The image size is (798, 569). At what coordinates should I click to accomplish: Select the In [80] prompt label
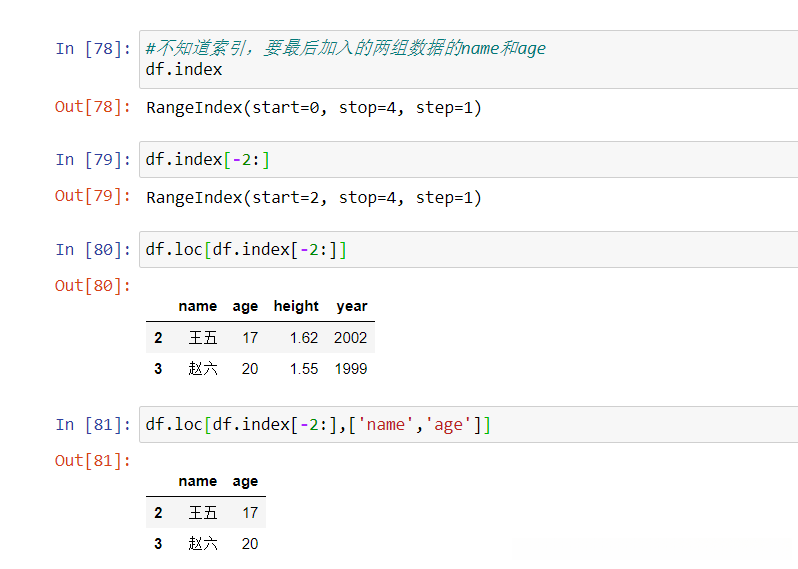click(x=93, y=250)
